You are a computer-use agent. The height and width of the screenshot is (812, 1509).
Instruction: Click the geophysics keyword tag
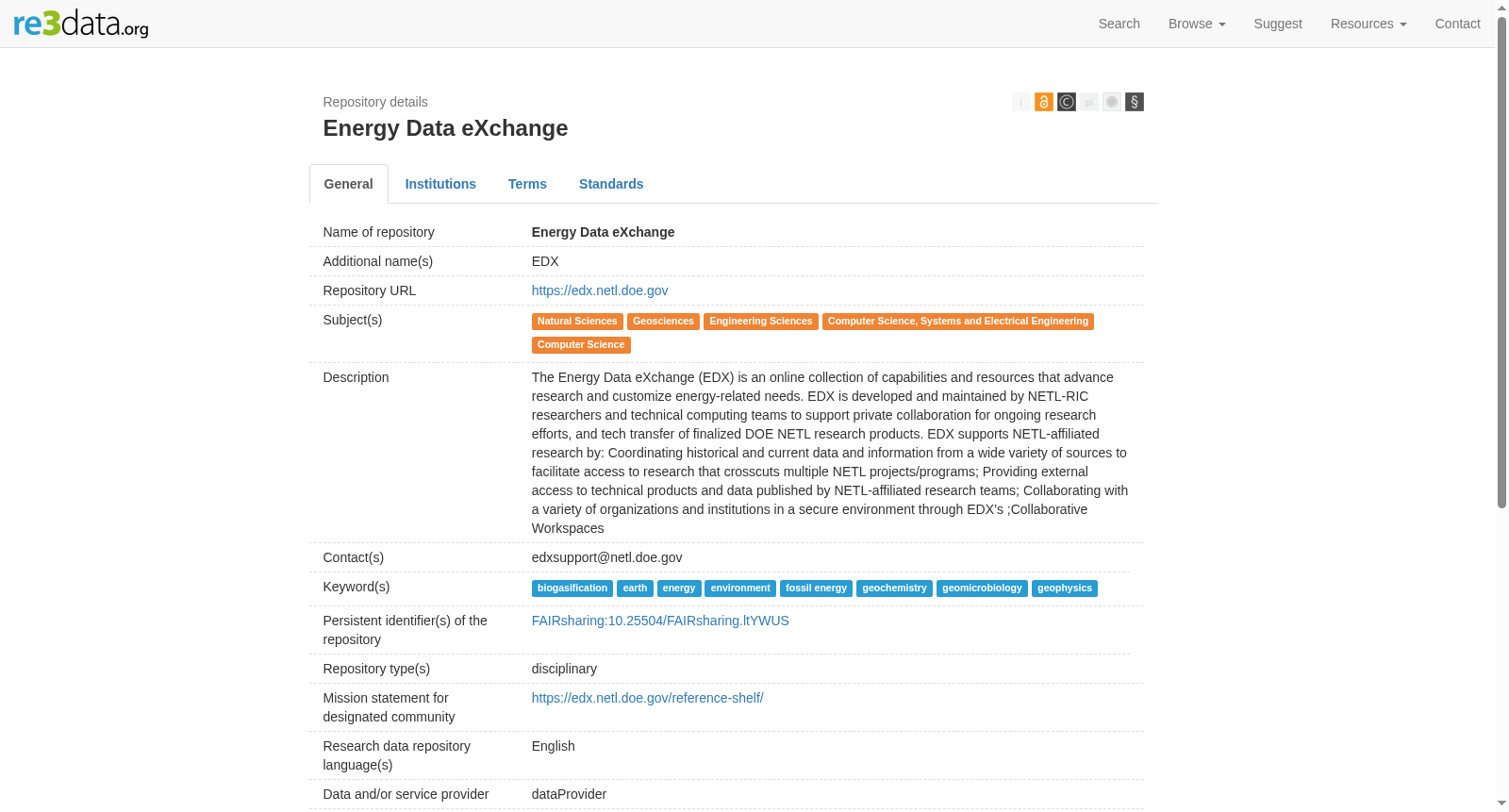point(1065,588)
